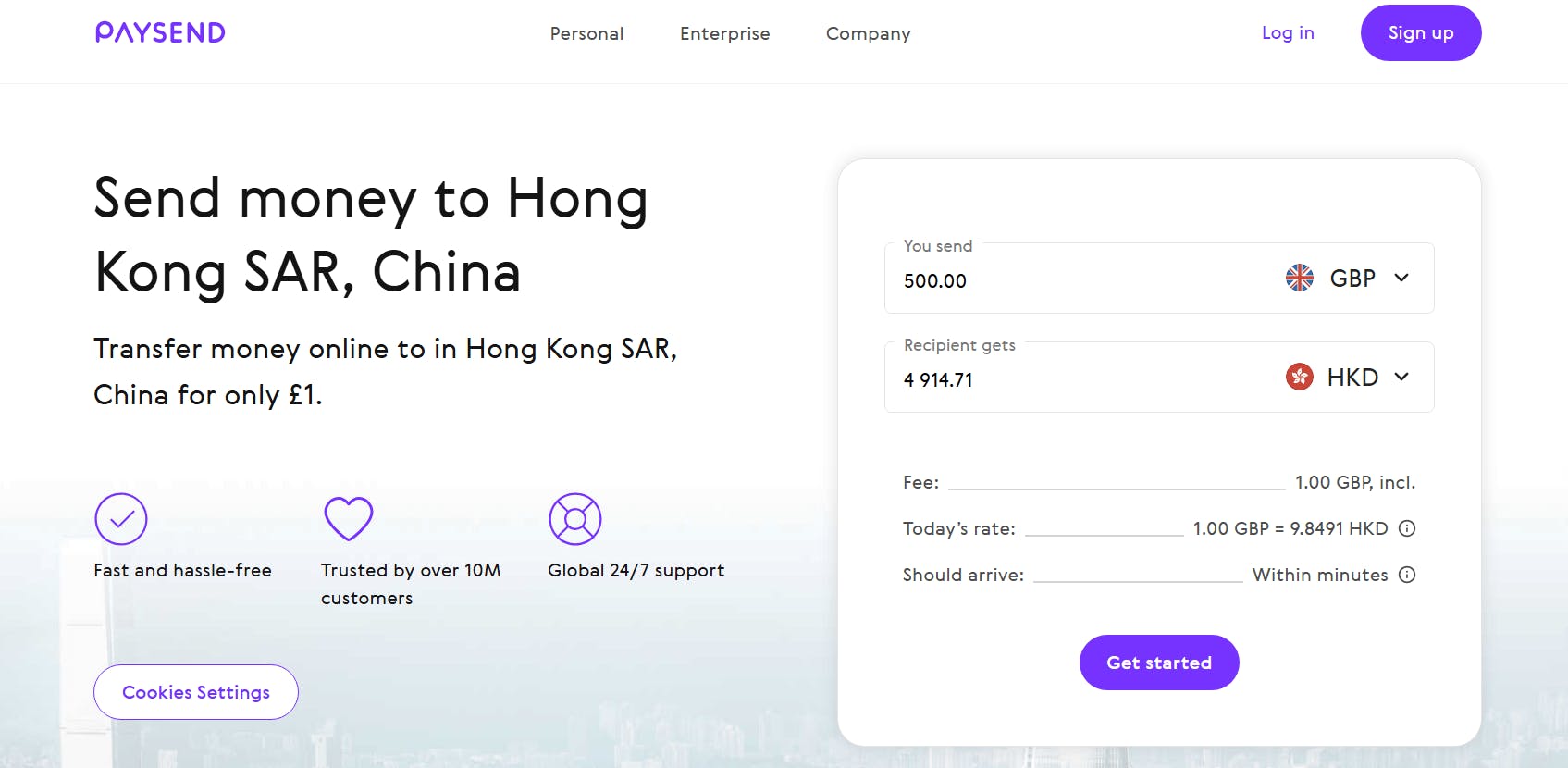Open the Personal menu

click(x=586, y=34)
